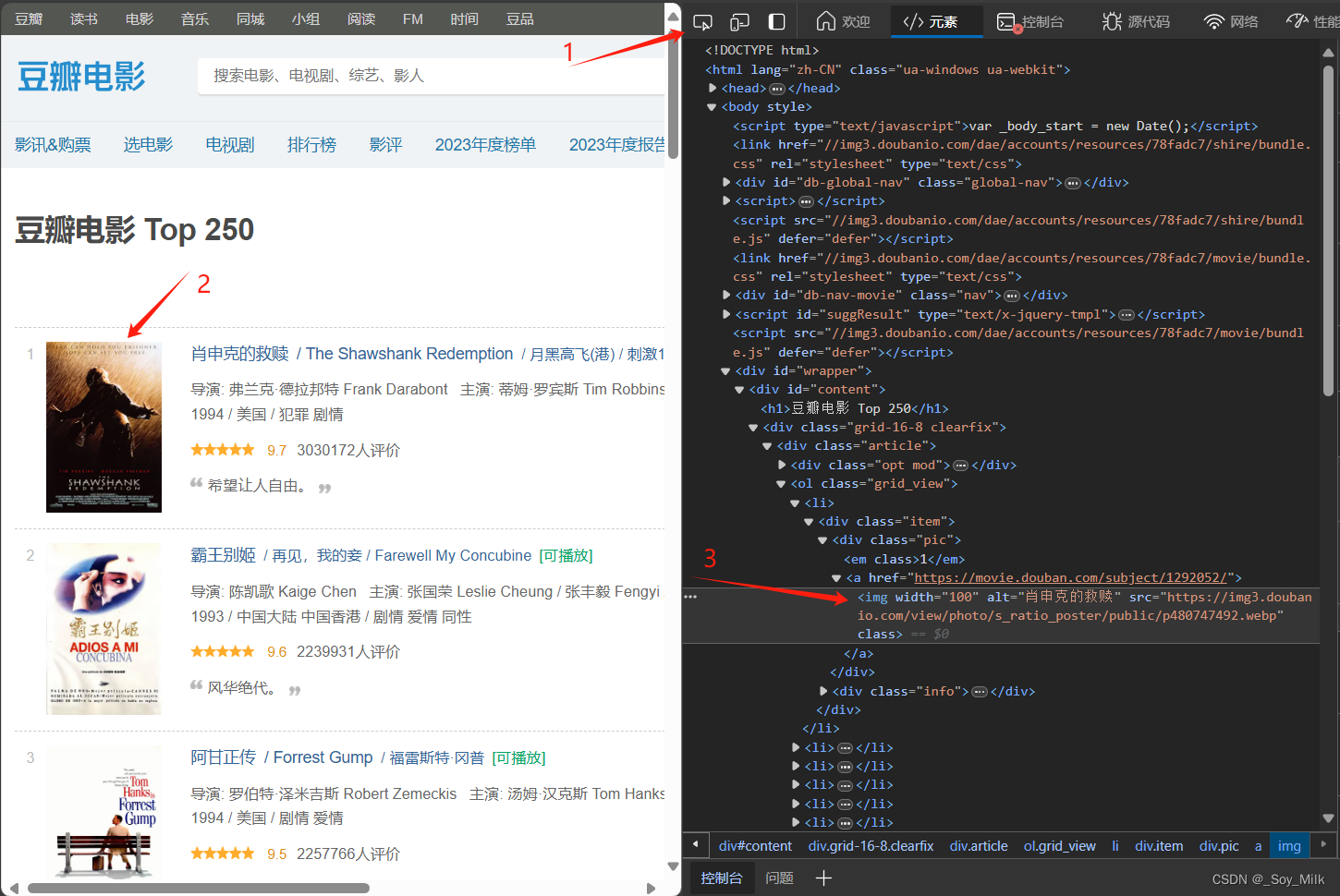Click Farewell My Concubine poster thumbnail
This screenshot has height=896, width=1340.
[104, 629]
